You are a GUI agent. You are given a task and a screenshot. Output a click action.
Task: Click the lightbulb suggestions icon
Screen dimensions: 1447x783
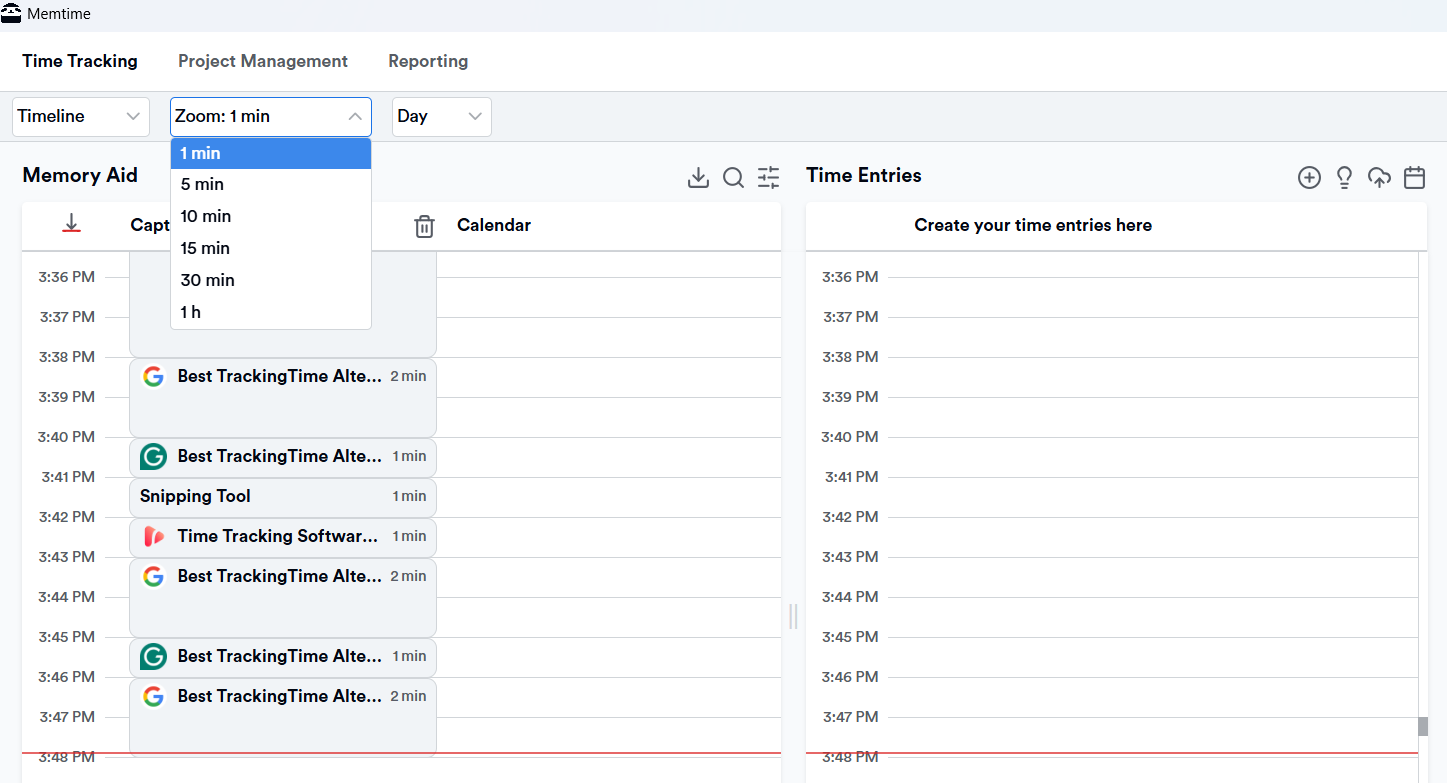1344,177
